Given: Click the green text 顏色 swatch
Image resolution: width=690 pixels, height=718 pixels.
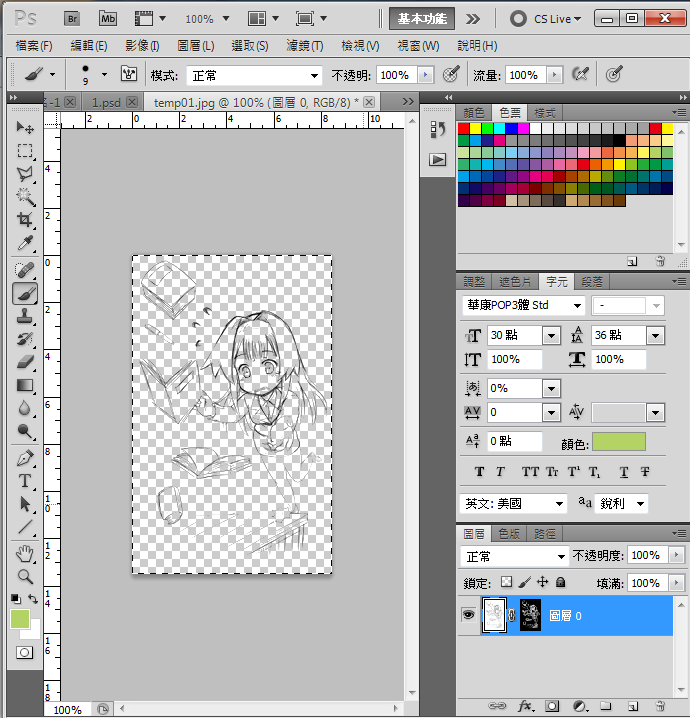Looking at the screenshot, I should click(x=618, y=442).
